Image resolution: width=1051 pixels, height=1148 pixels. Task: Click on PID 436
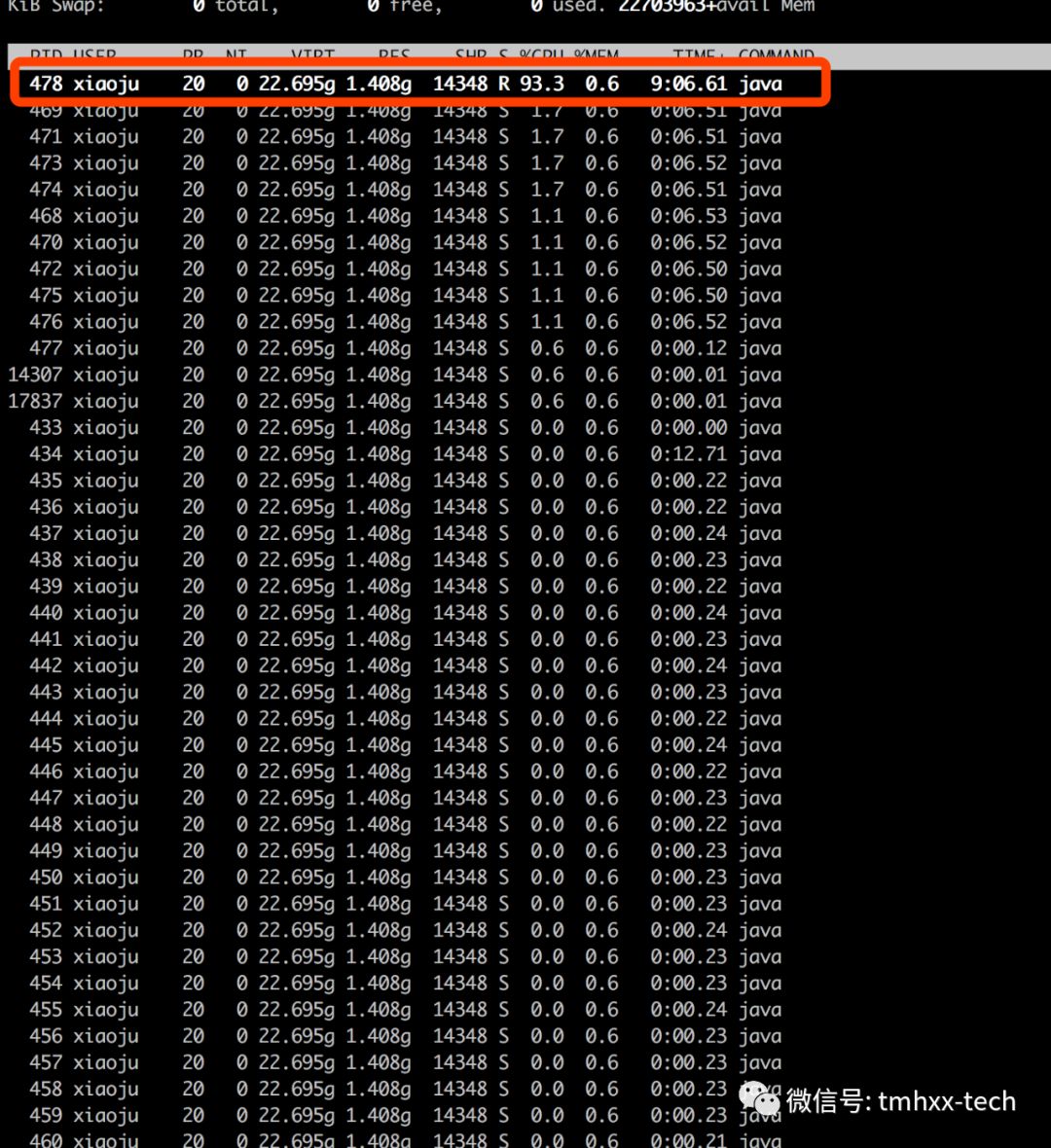[x=46, y=507]
